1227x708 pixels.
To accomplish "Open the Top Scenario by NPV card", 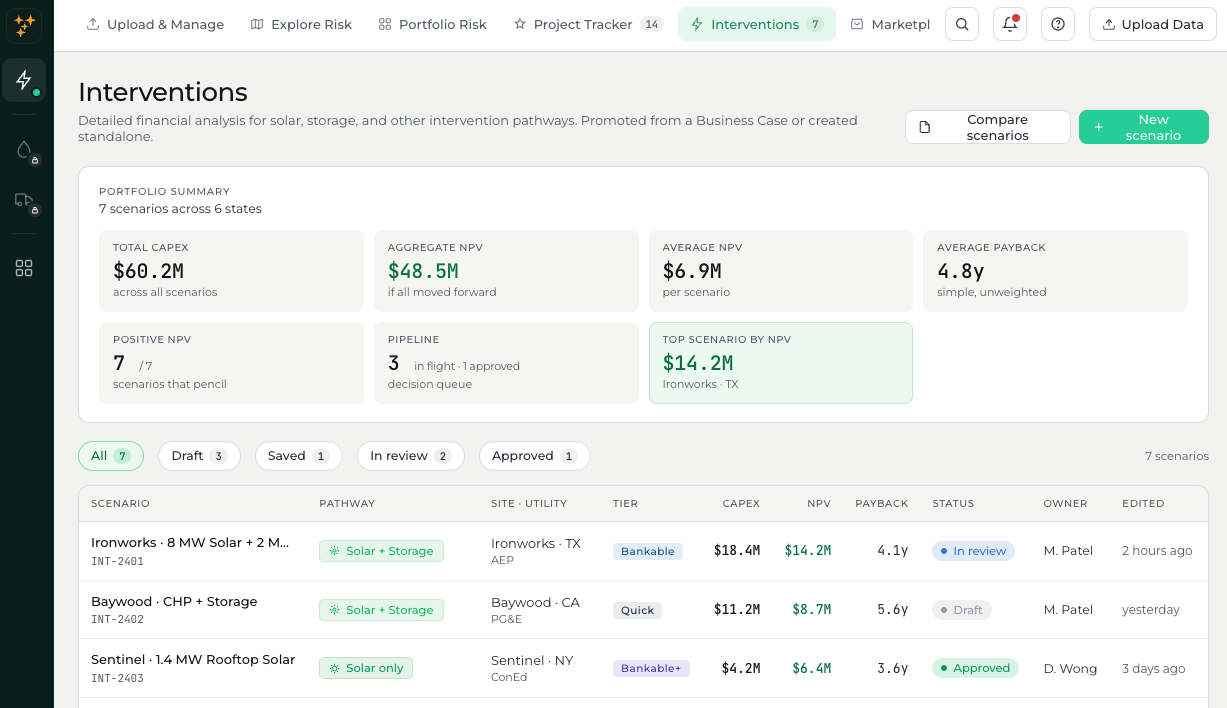I will (x=781, y=363).
